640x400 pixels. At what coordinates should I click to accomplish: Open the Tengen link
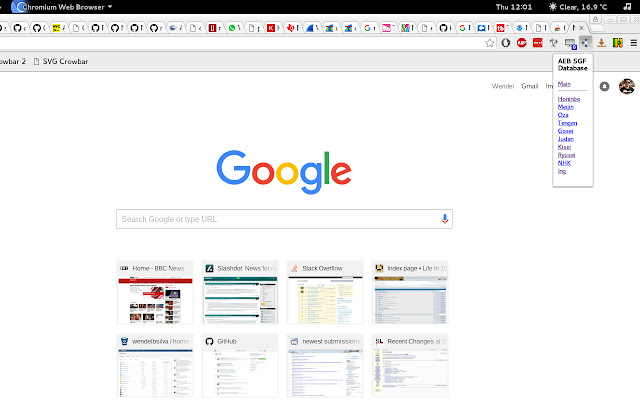tap(567, 123)
